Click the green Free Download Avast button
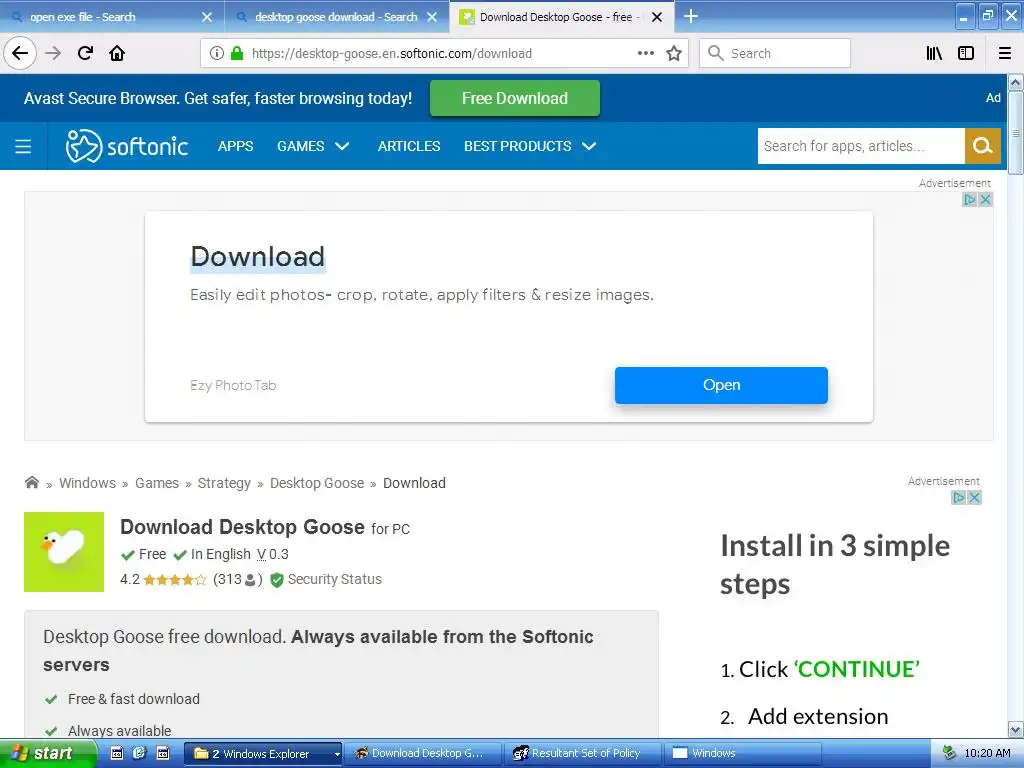1024x768 pixels. (515, 98)
